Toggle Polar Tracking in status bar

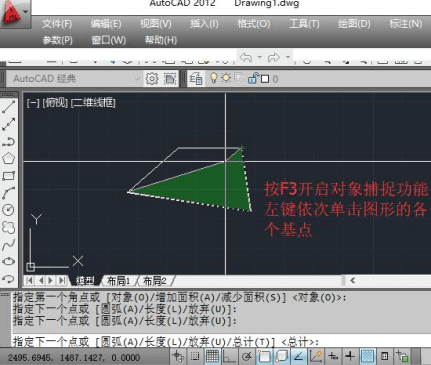click(x=247, y=357)
